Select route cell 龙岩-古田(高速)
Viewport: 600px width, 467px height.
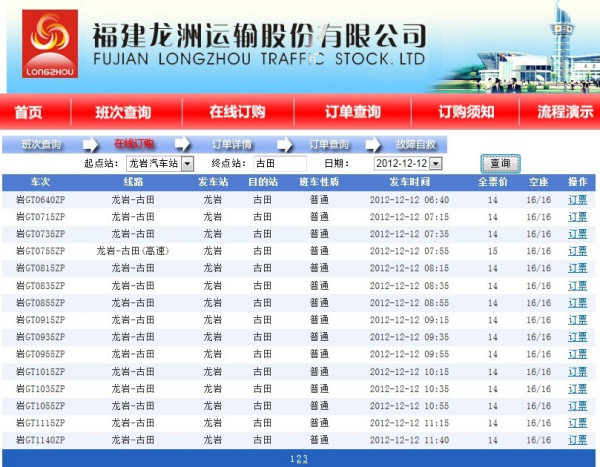(133, 251)
